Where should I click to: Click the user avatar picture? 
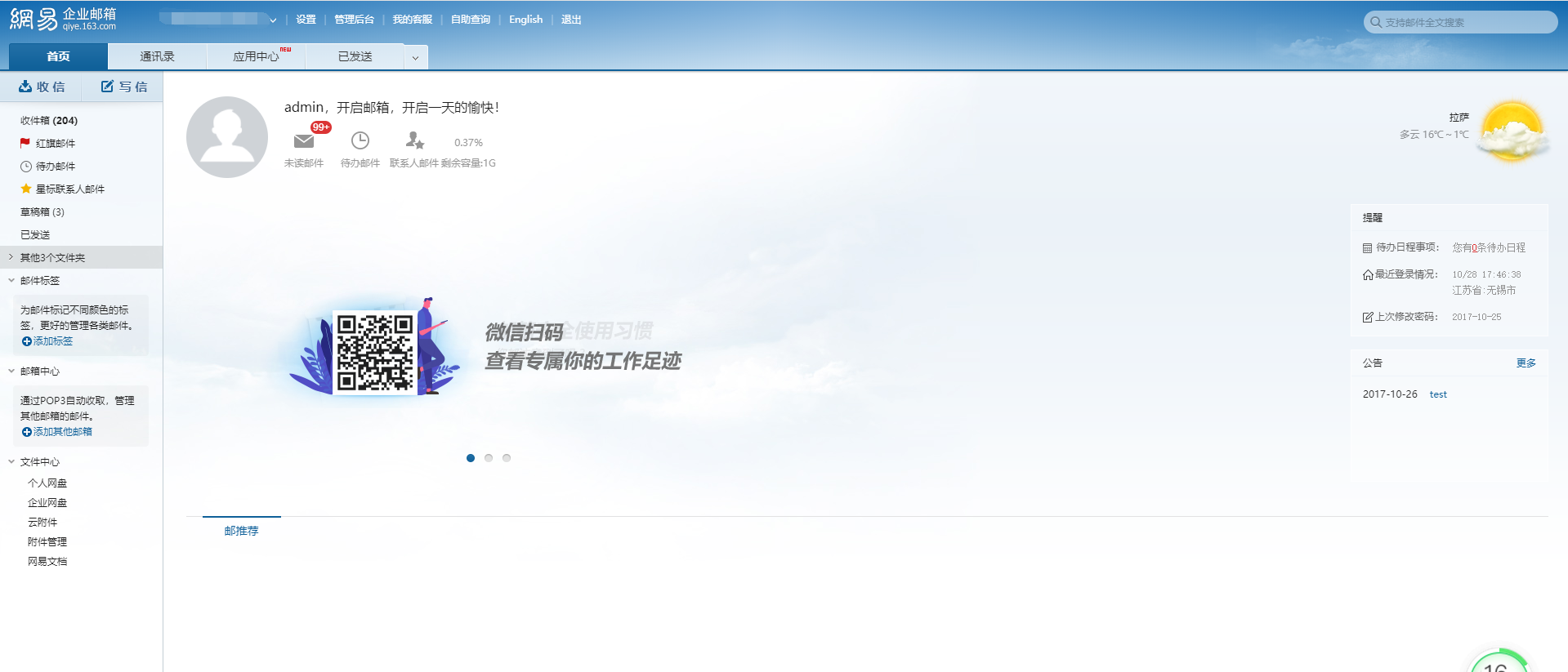[227, 137]
